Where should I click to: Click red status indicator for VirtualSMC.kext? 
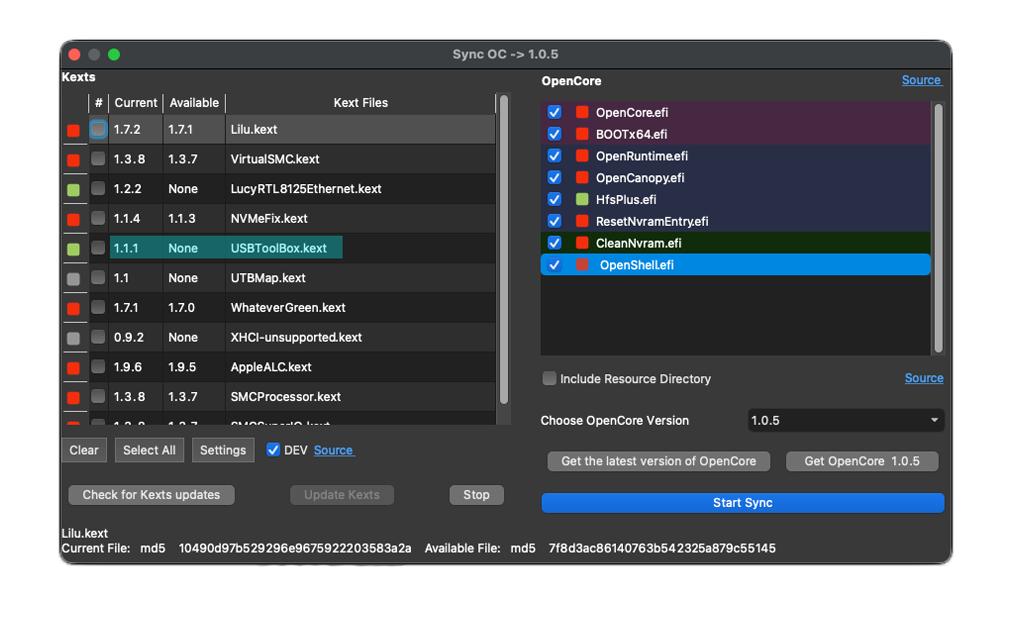[x=74, y=160]
